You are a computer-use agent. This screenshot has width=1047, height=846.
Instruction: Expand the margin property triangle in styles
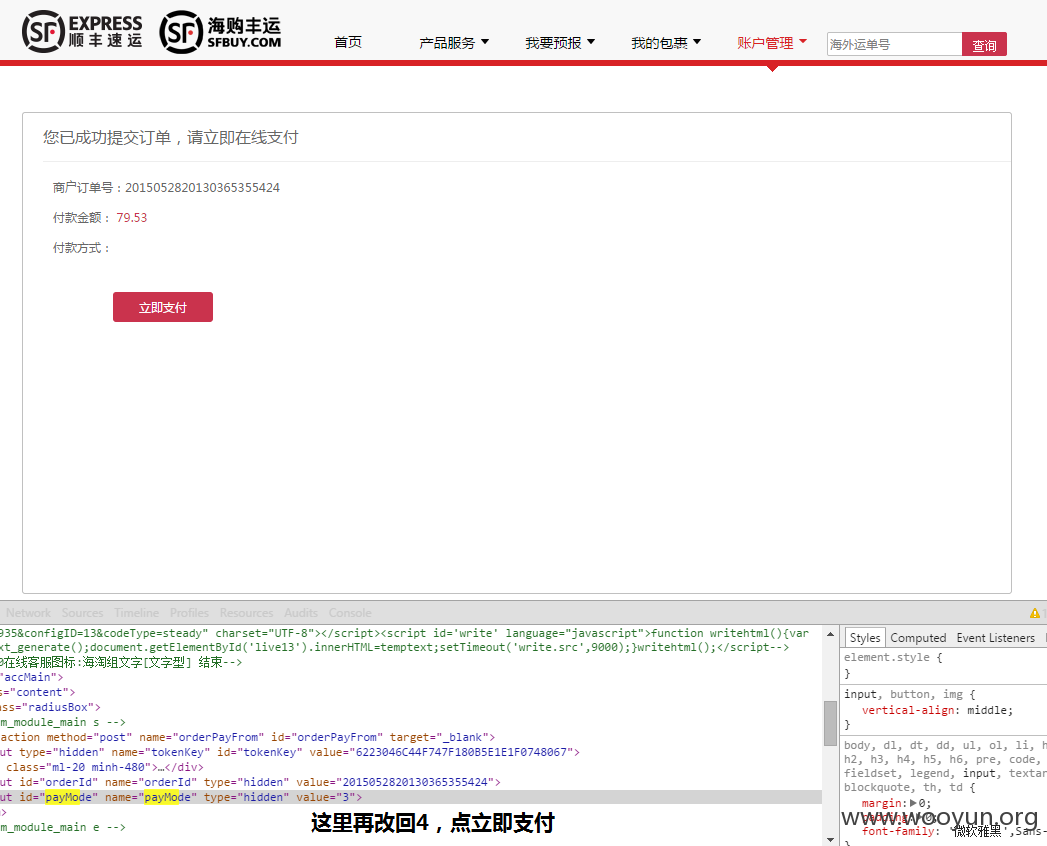(x=914, y=803)
